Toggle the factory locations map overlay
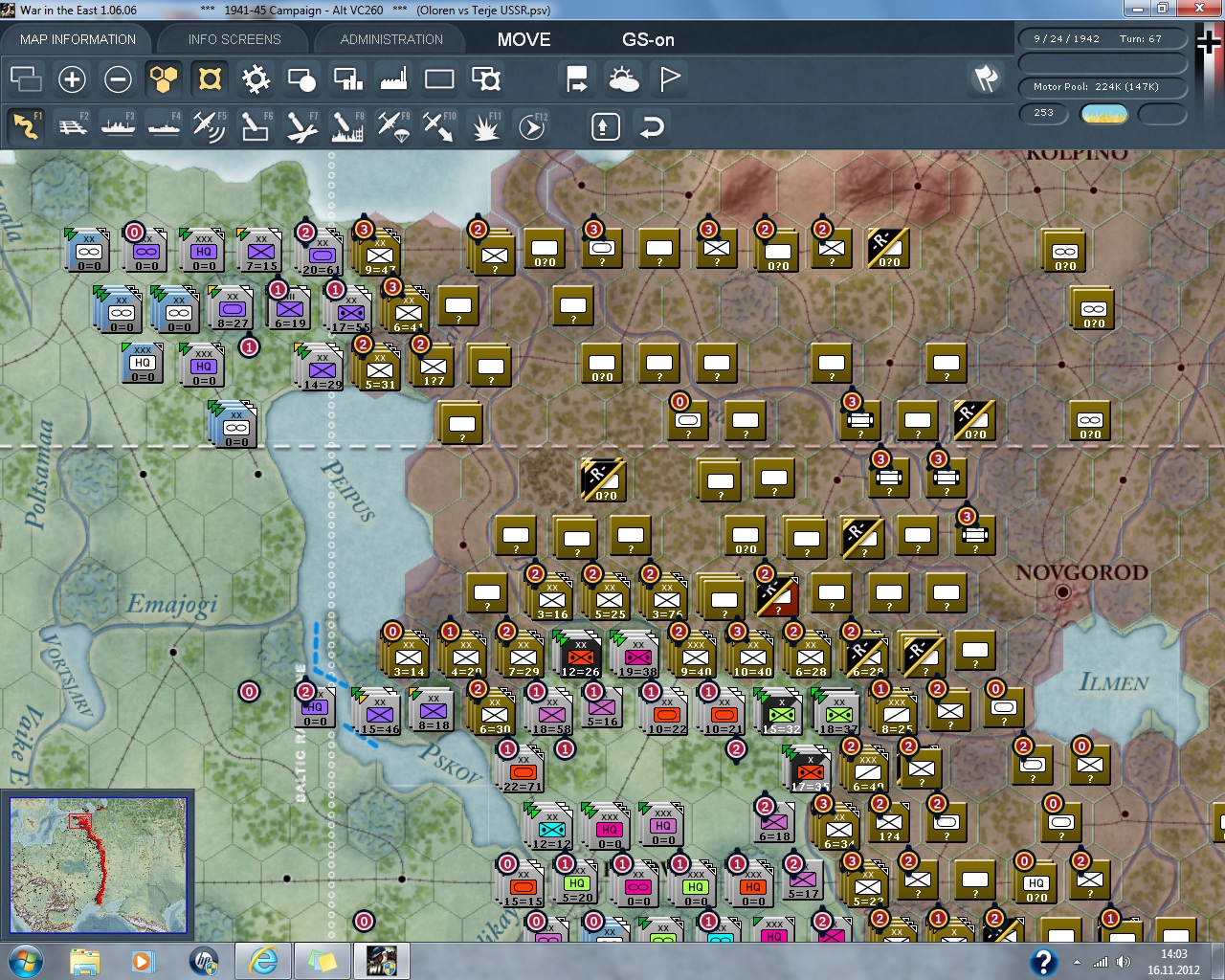This screenshot has width=1225, height=980. pos(393,79)
